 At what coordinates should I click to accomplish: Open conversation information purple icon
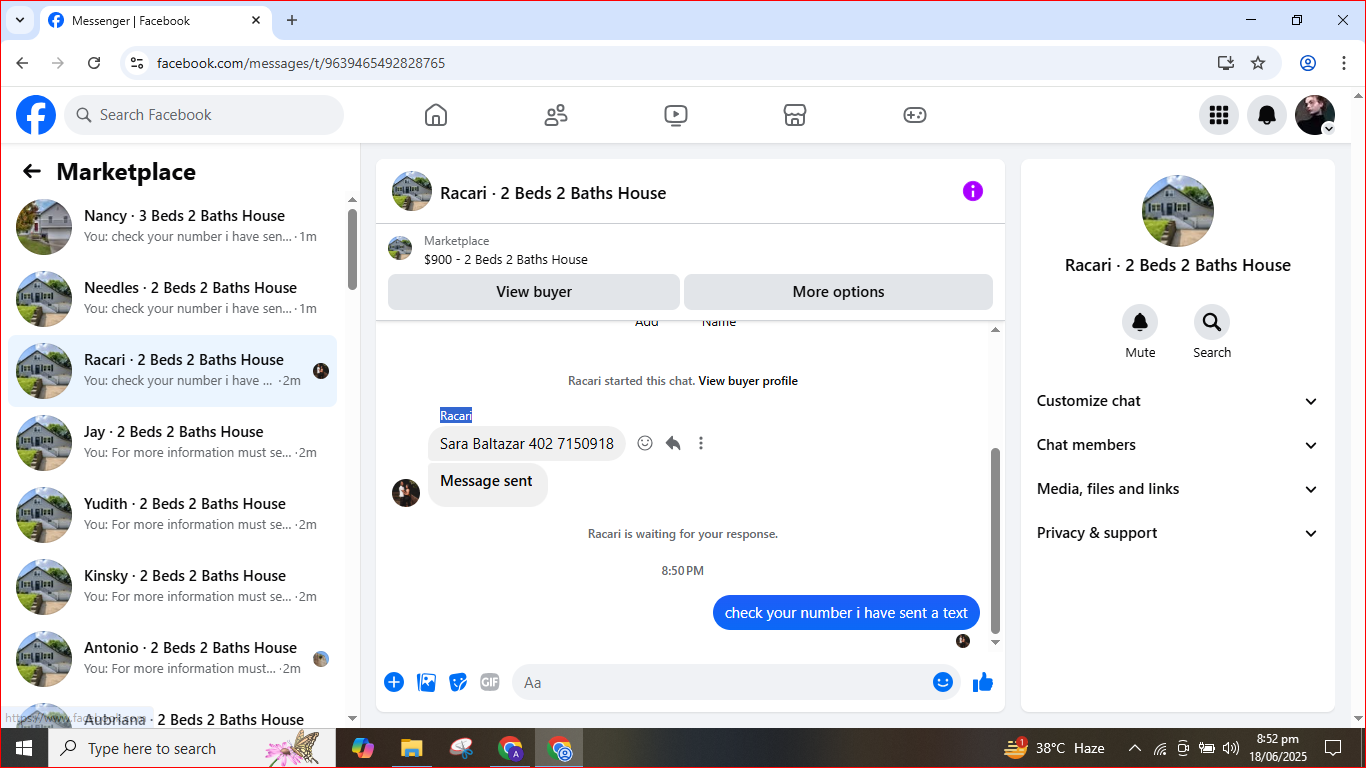tap(973, 191)
